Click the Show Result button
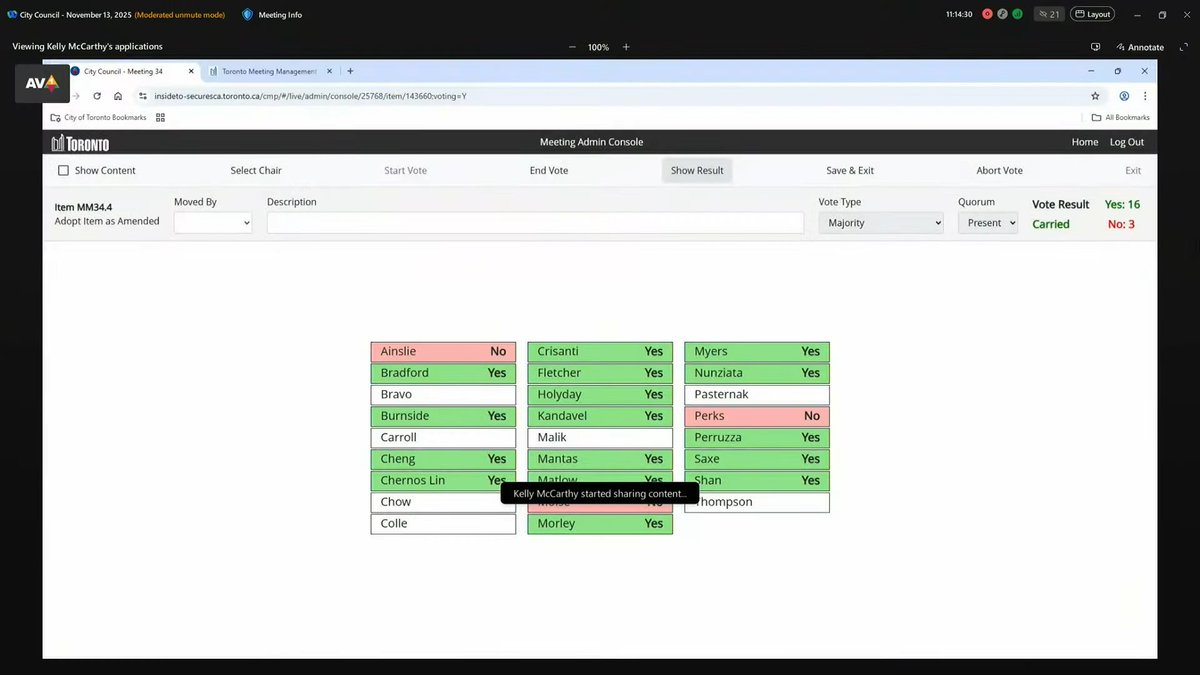This screenshot has height=675, width=1200. (x=697, y=170)
